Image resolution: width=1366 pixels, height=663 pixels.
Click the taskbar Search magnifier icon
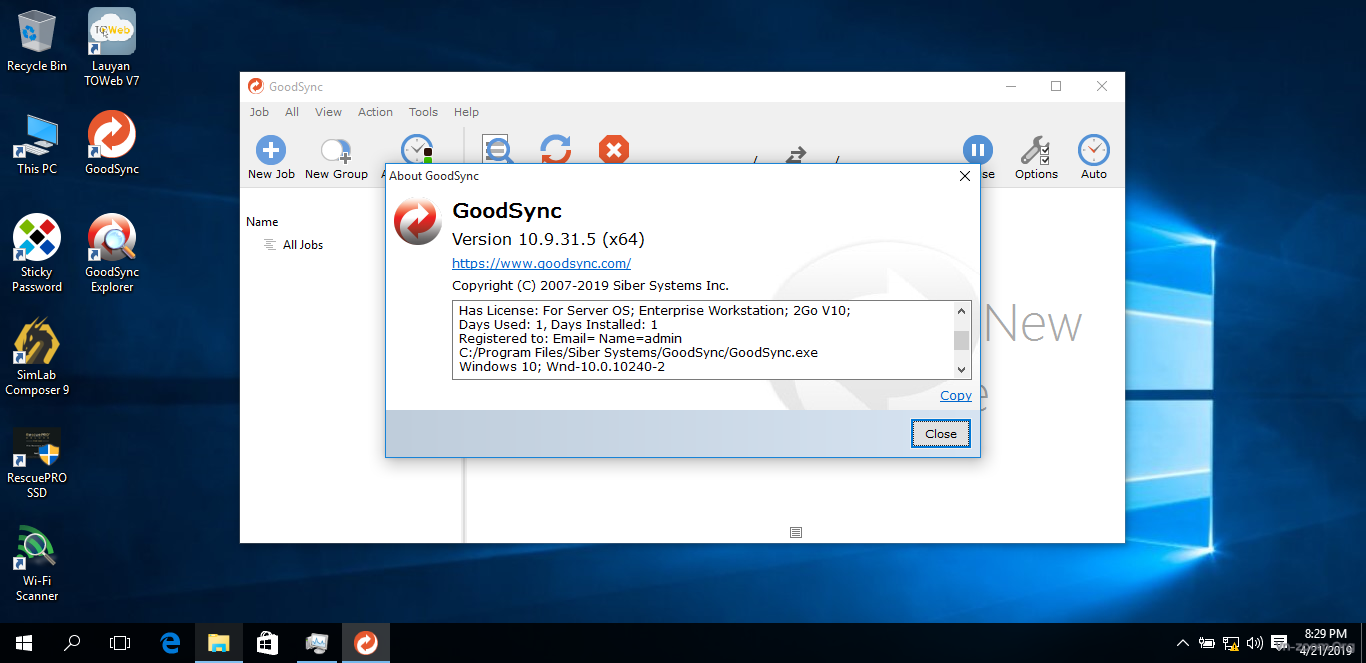coord(72,643)
